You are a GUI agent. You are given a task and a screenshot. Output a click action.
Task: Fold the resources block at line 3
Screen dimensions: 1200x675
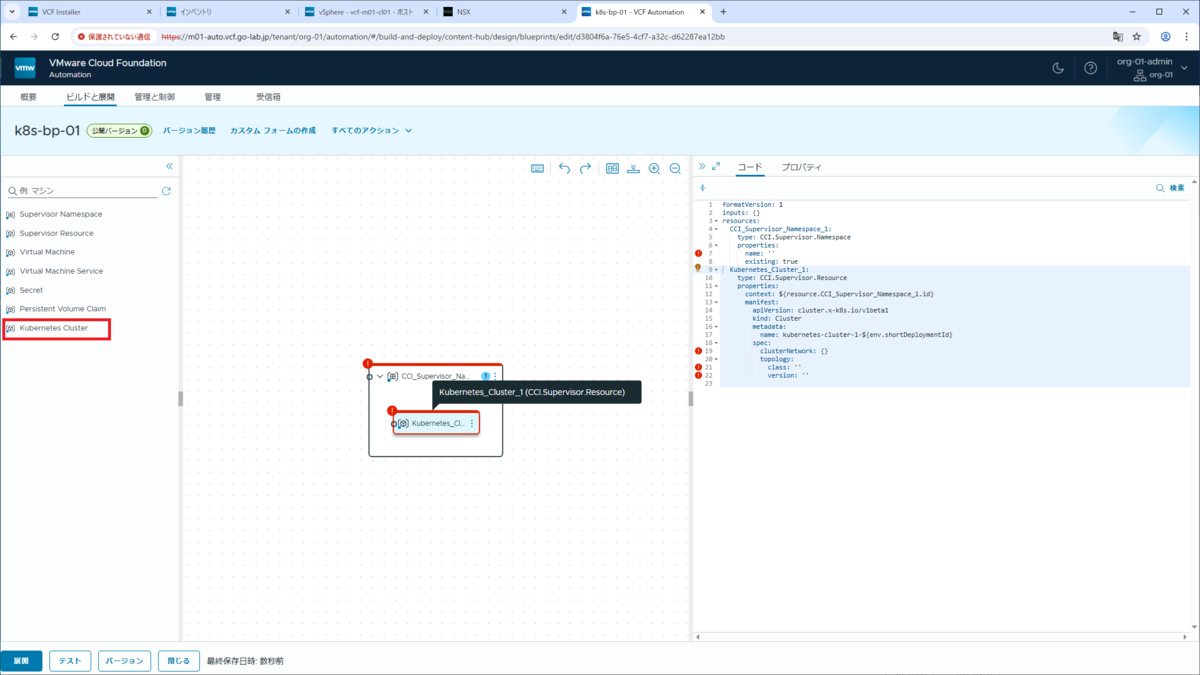[x=716, y=221]
